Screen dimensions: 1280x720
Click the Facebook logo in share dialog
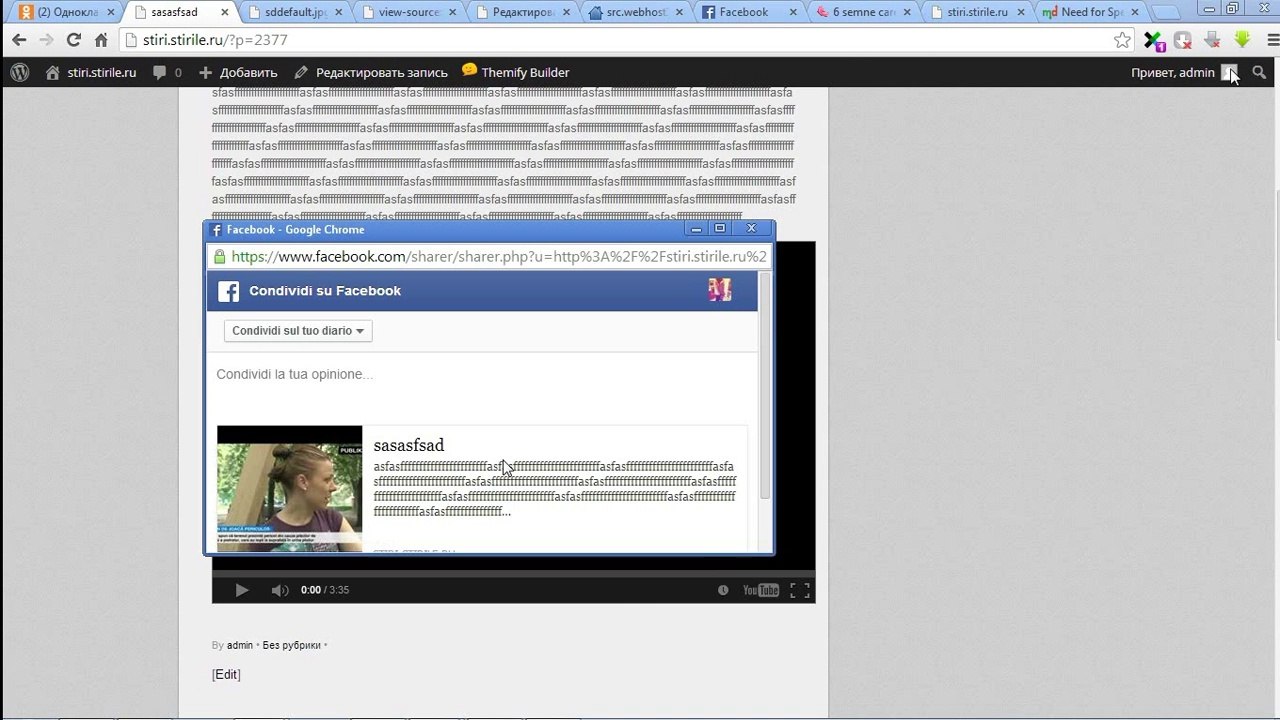(x=229, y=291)
